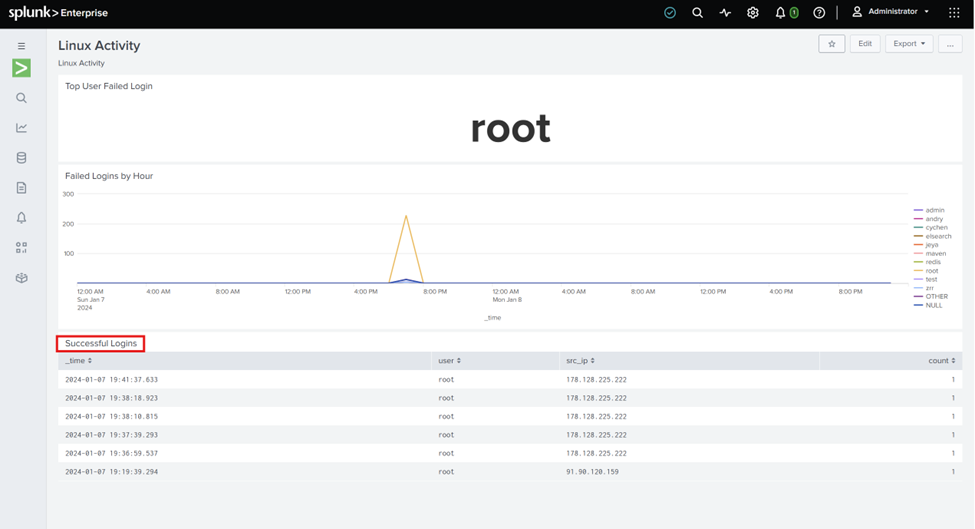Click the Edit dashboard button
The width and height of the screenshot is (975, 529).
pyautogui.click(x=865, y=44)
